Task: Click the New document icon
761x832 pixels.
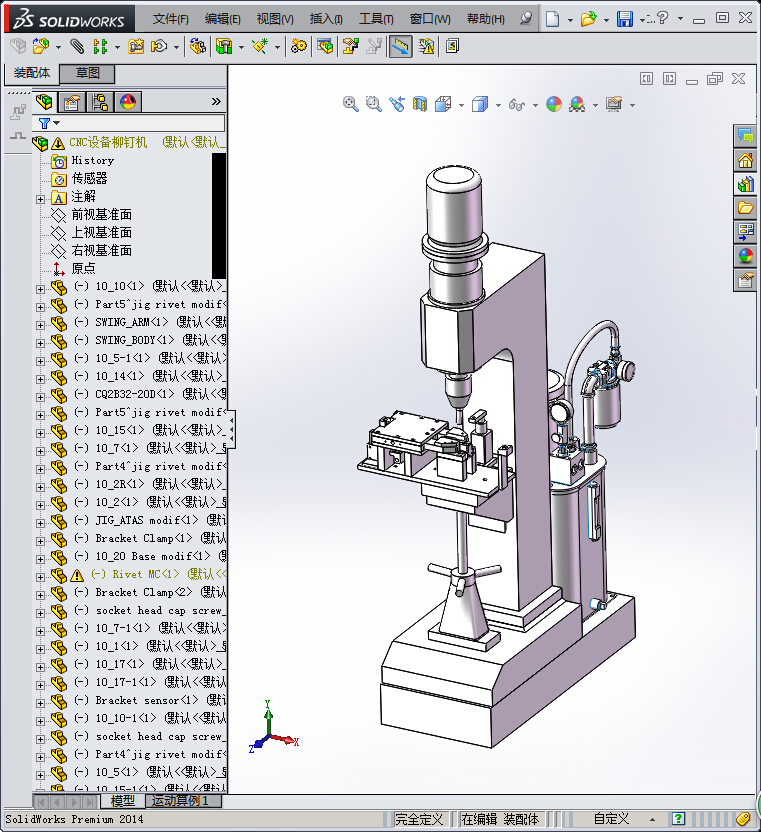Action: tap(552, 19)
